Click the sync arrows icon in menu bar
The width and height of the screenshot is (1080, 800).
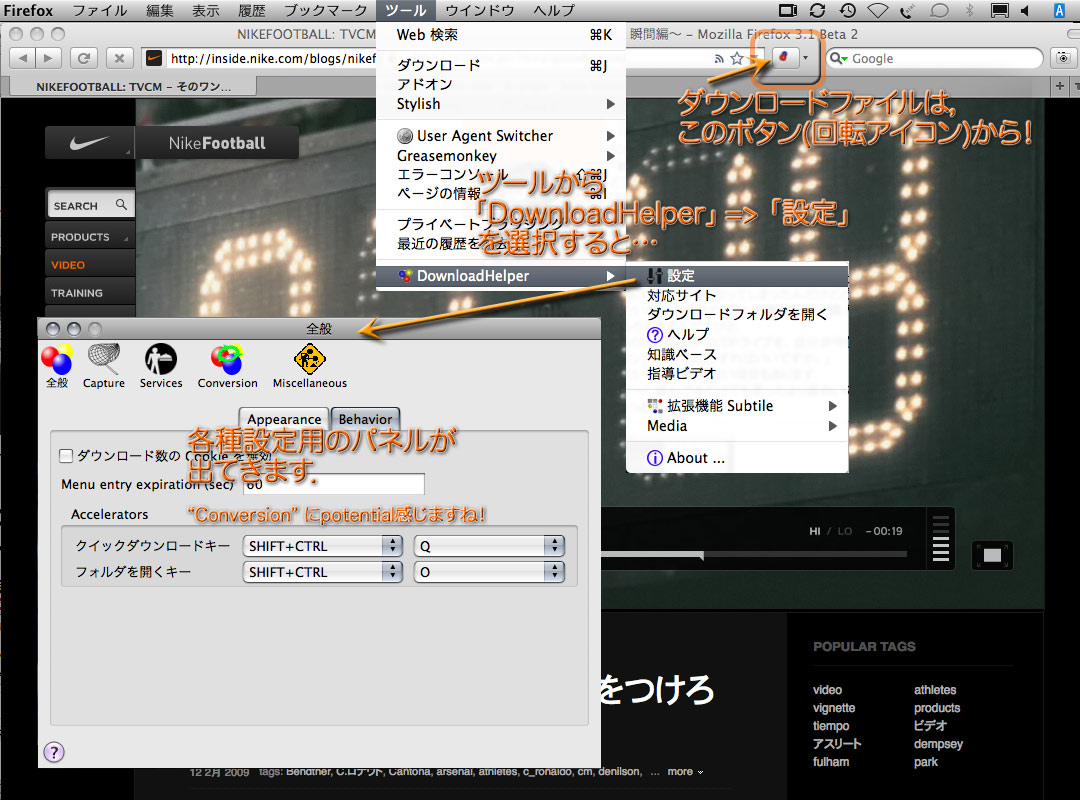[x=818, y=10]
